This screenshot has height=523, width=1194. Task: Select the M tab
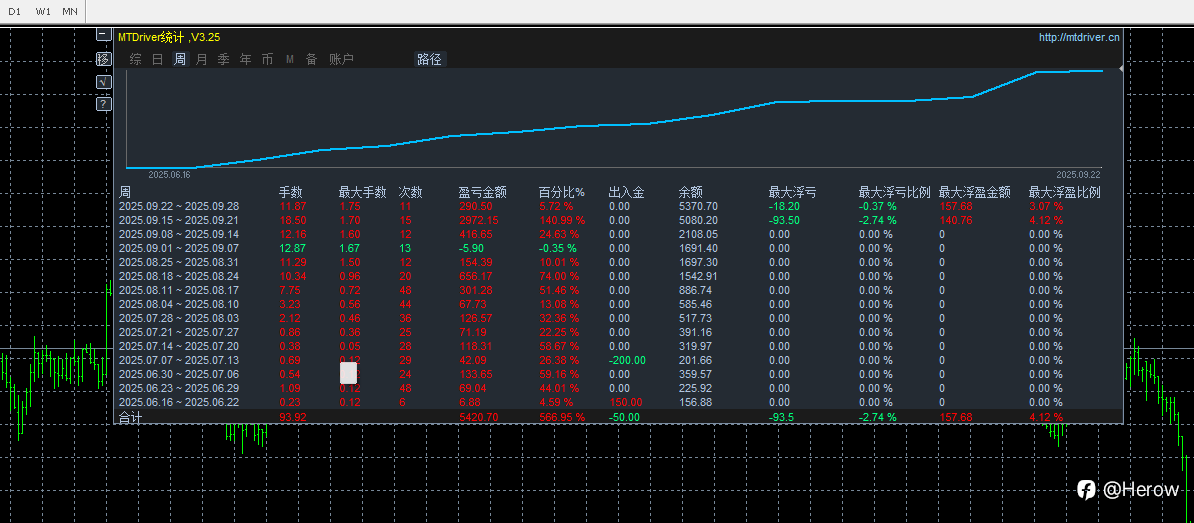click(x=290, y=59)
